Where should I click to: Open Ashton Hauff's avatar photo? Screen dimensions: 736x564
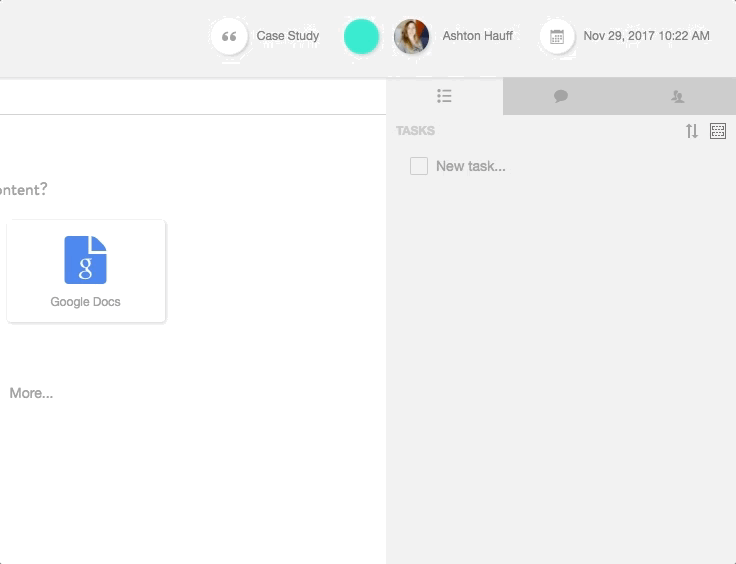tap(411, 37)
